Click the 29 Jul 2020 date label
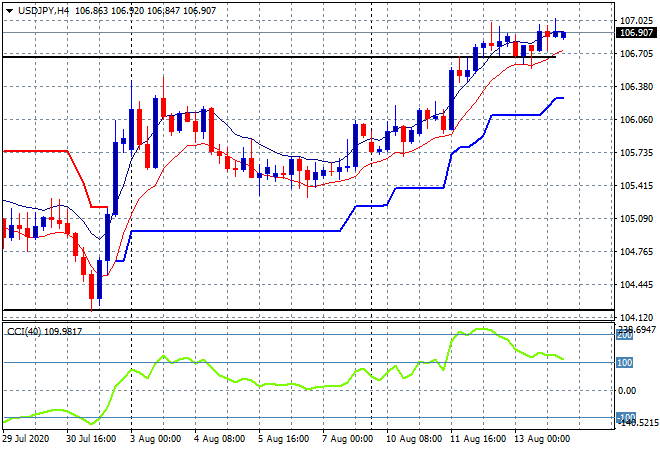This screenshot has height=450, width=660. click(x=26, y=439)
